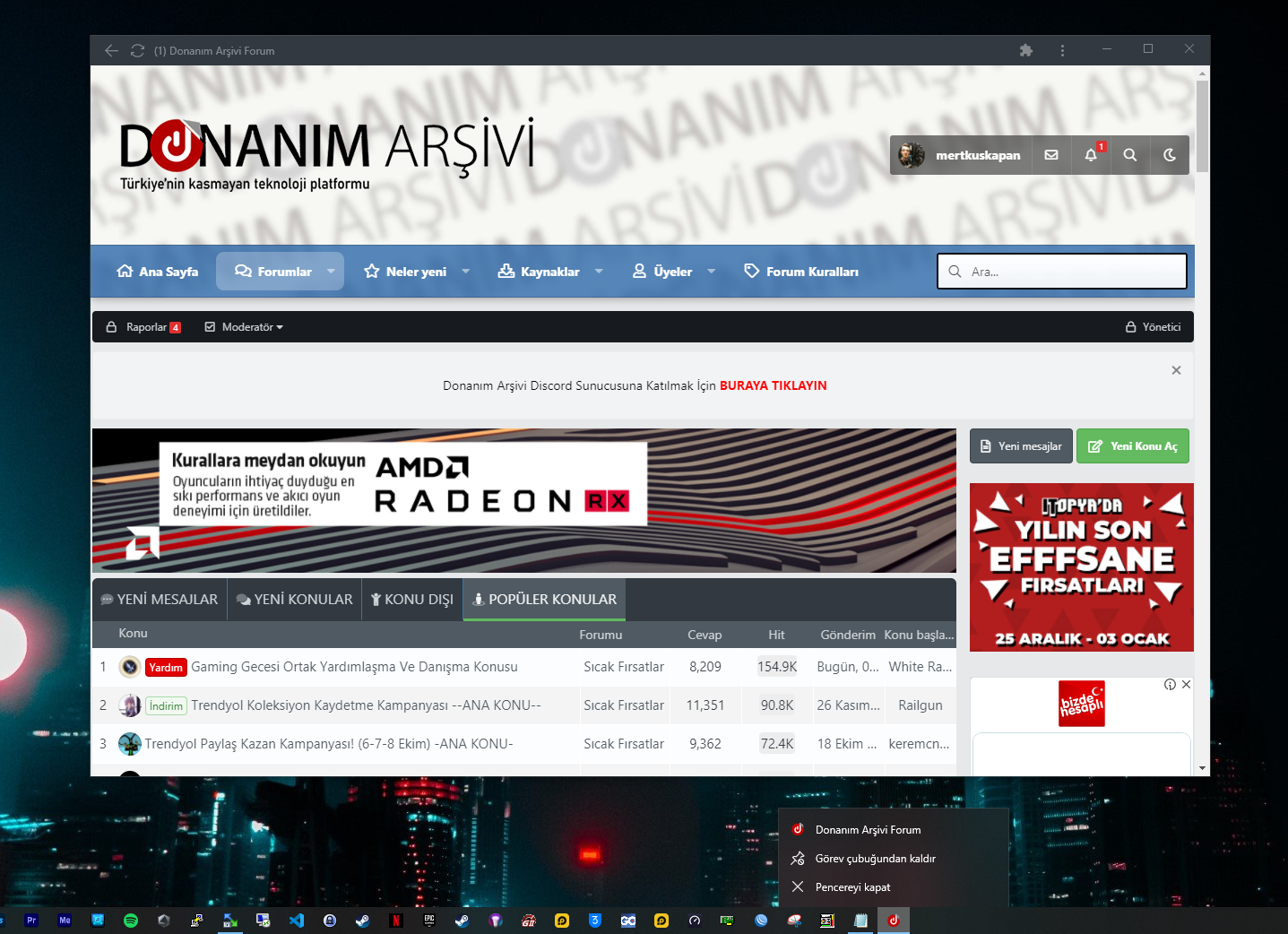Open the Forumlar tab
Viewport: 1288px width, 934px height.
pos(272,272)
